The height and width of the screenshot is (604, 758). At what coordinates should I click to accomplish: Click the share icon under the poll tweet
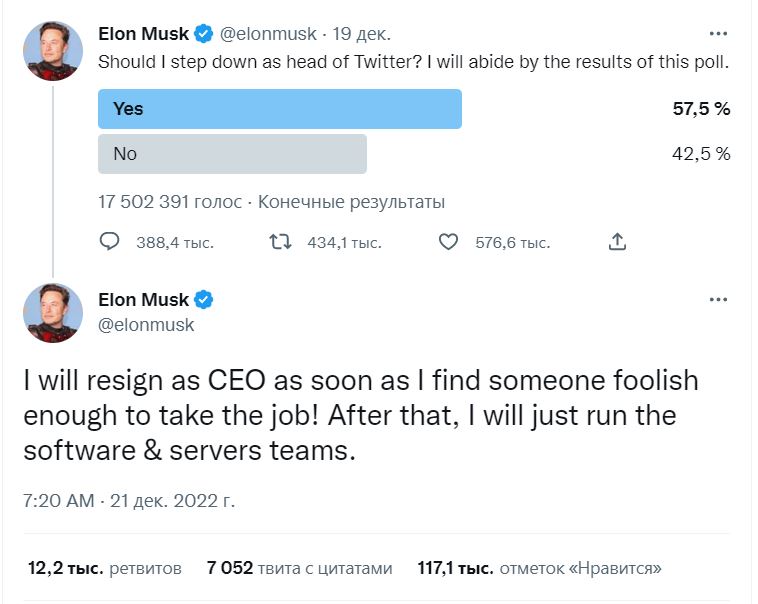(617, 242)
